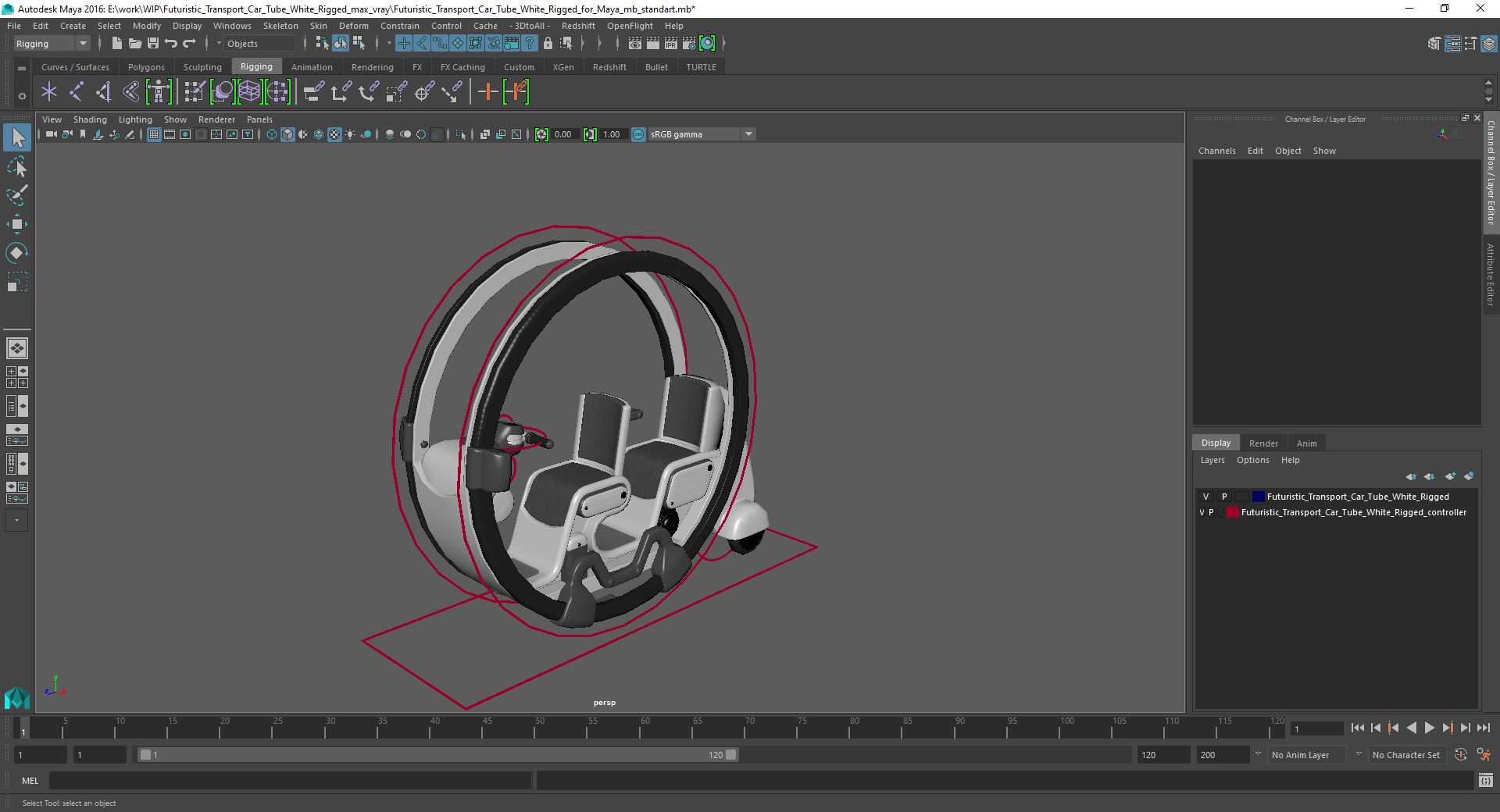Screen dimensions: 1500x812
Task: Click the time range slider bar
Action: pos(437,754)
